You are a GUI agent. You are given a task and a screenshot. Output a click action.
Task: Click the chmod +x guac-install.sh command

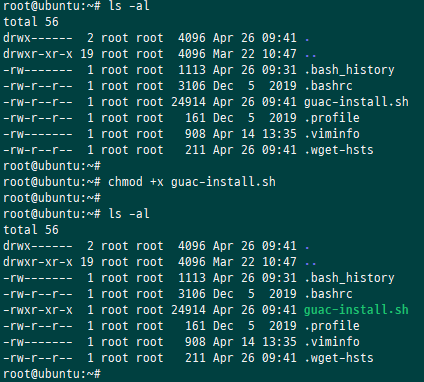192,182
